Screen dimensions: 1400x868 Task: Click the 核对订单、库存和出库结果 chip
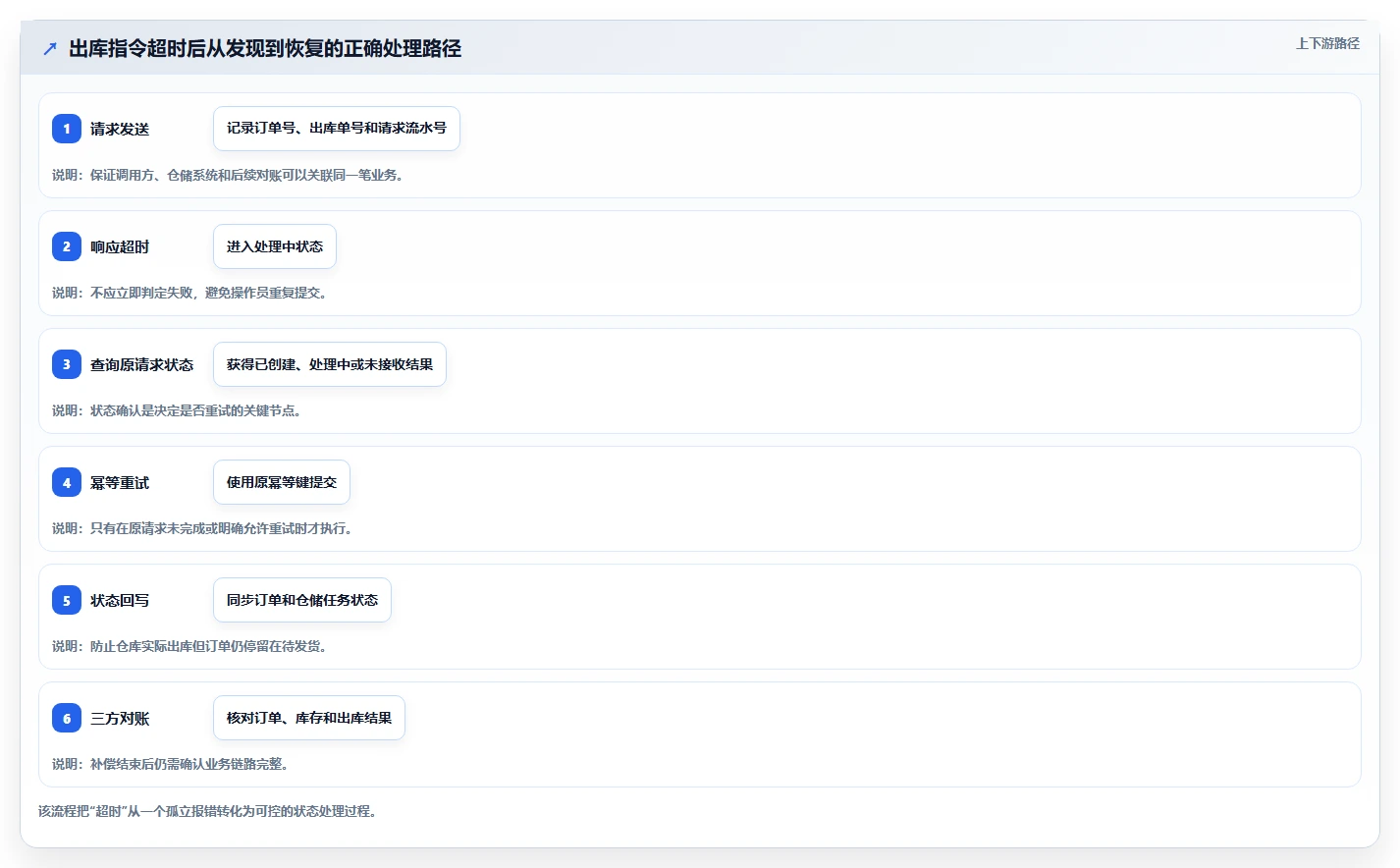(309, 718)
